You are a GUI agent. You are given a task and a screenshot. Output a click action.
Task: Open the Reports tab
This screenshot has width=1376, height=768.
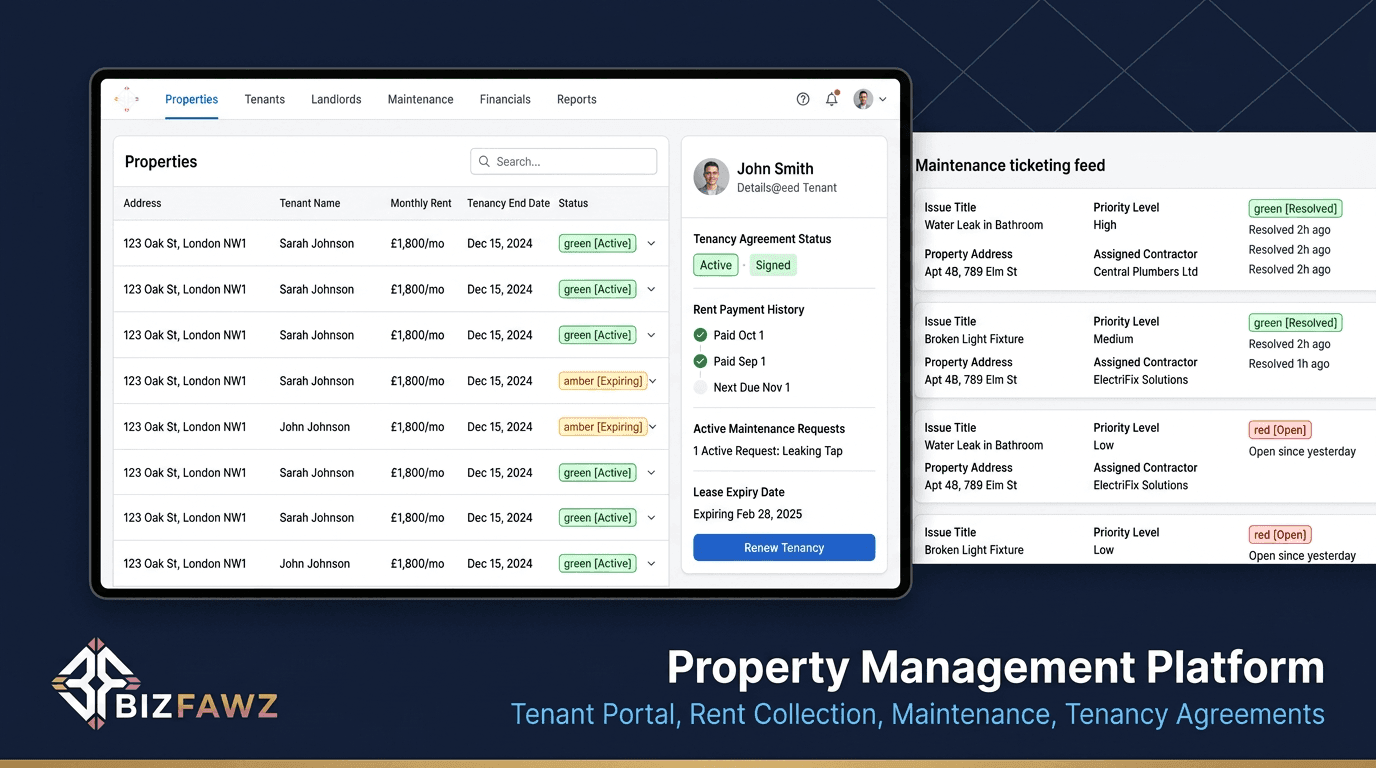click(x=577, y=100)
